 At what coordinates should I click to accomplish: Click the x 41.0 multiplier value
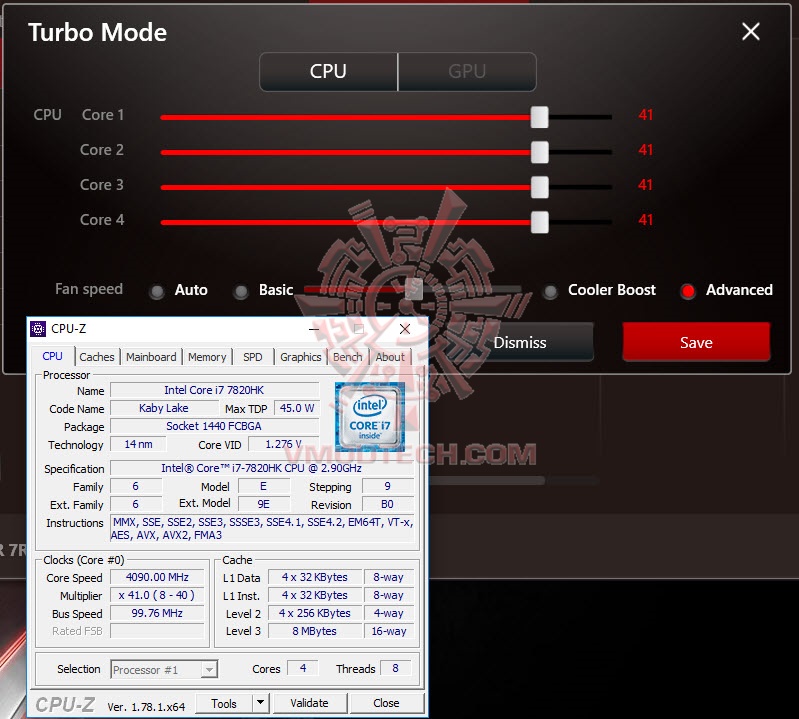(x=157, y=595)
